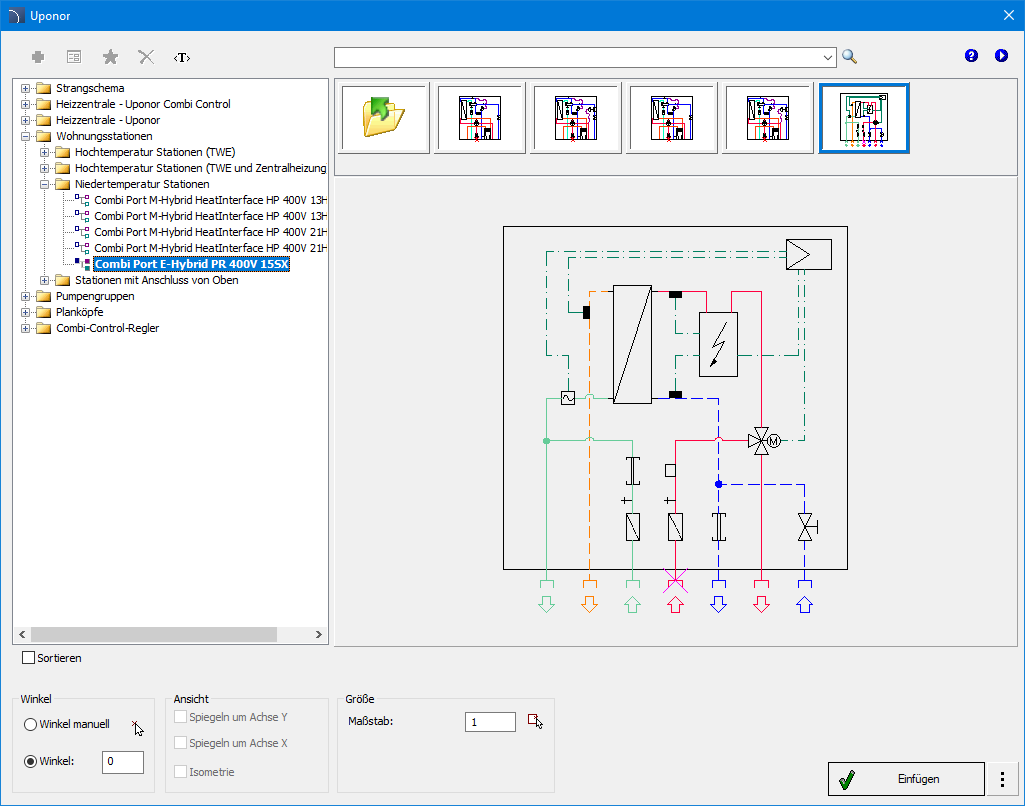The image size is (1025, 806).
Task: Click the blue arrow icon at top right
Action: 1001,56
